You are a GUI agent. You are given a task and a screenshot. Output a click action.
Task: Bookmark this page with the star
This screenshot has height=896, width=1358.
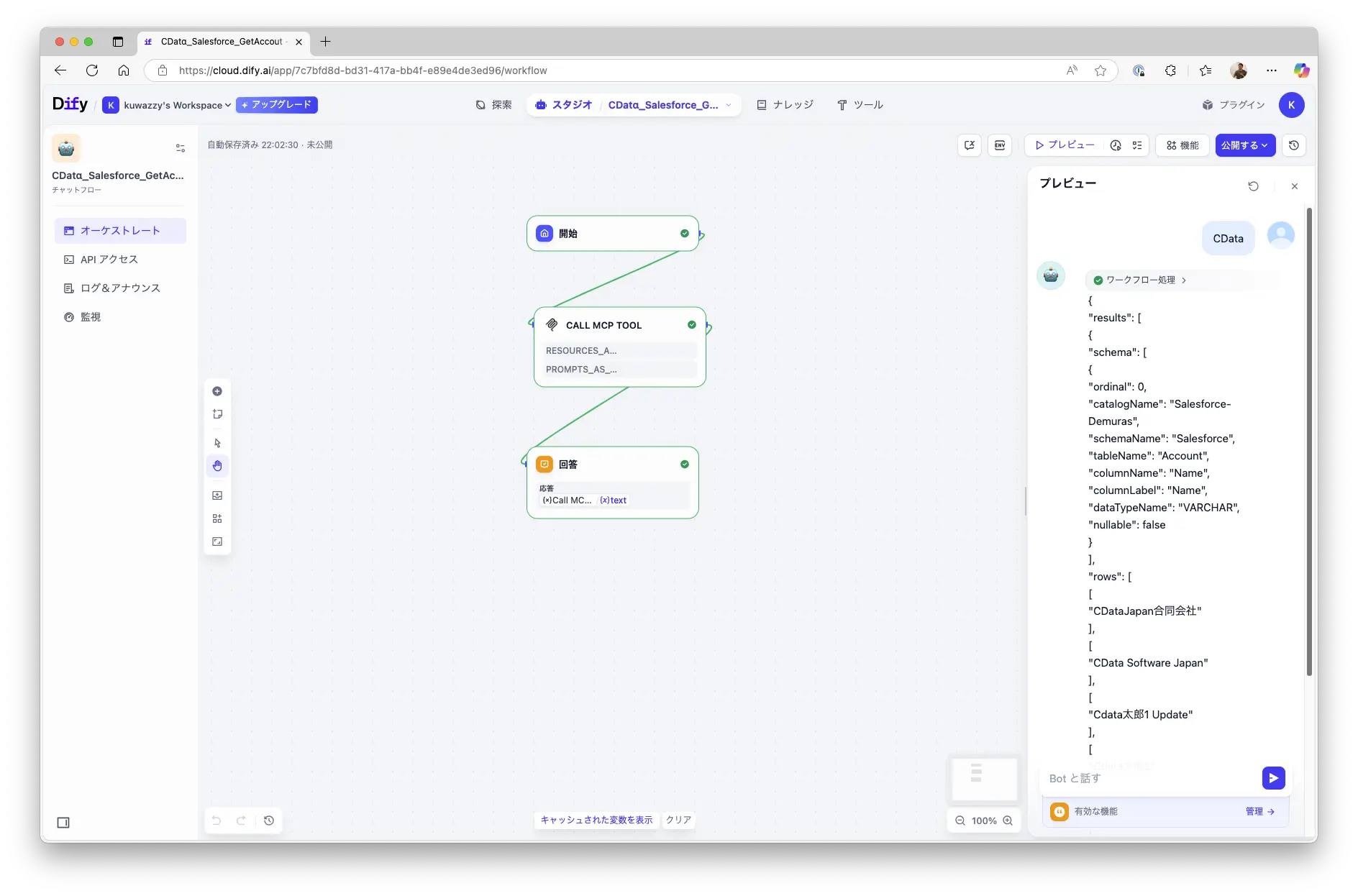pos(1100,70)
